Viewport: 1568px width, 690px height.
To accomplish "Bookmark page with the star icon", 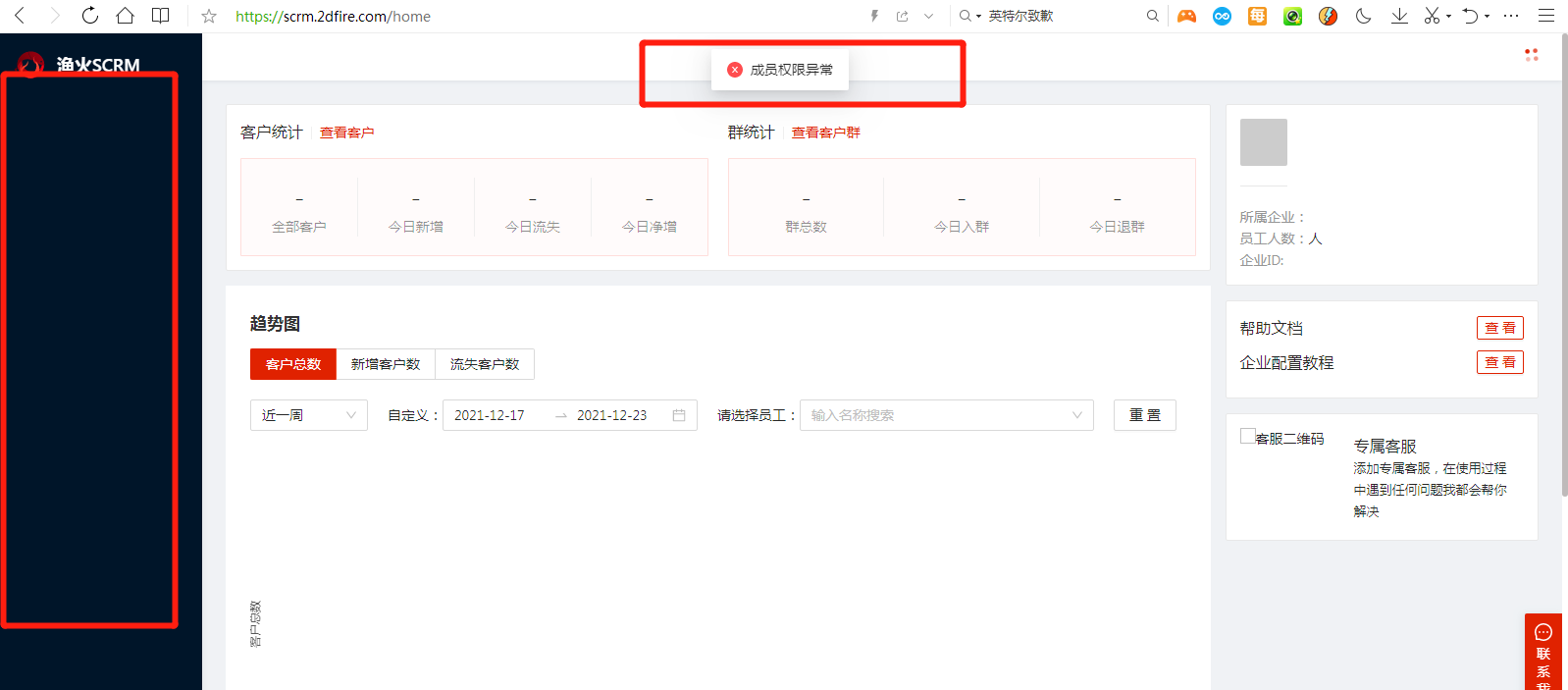I will click(x=208, y=16).
